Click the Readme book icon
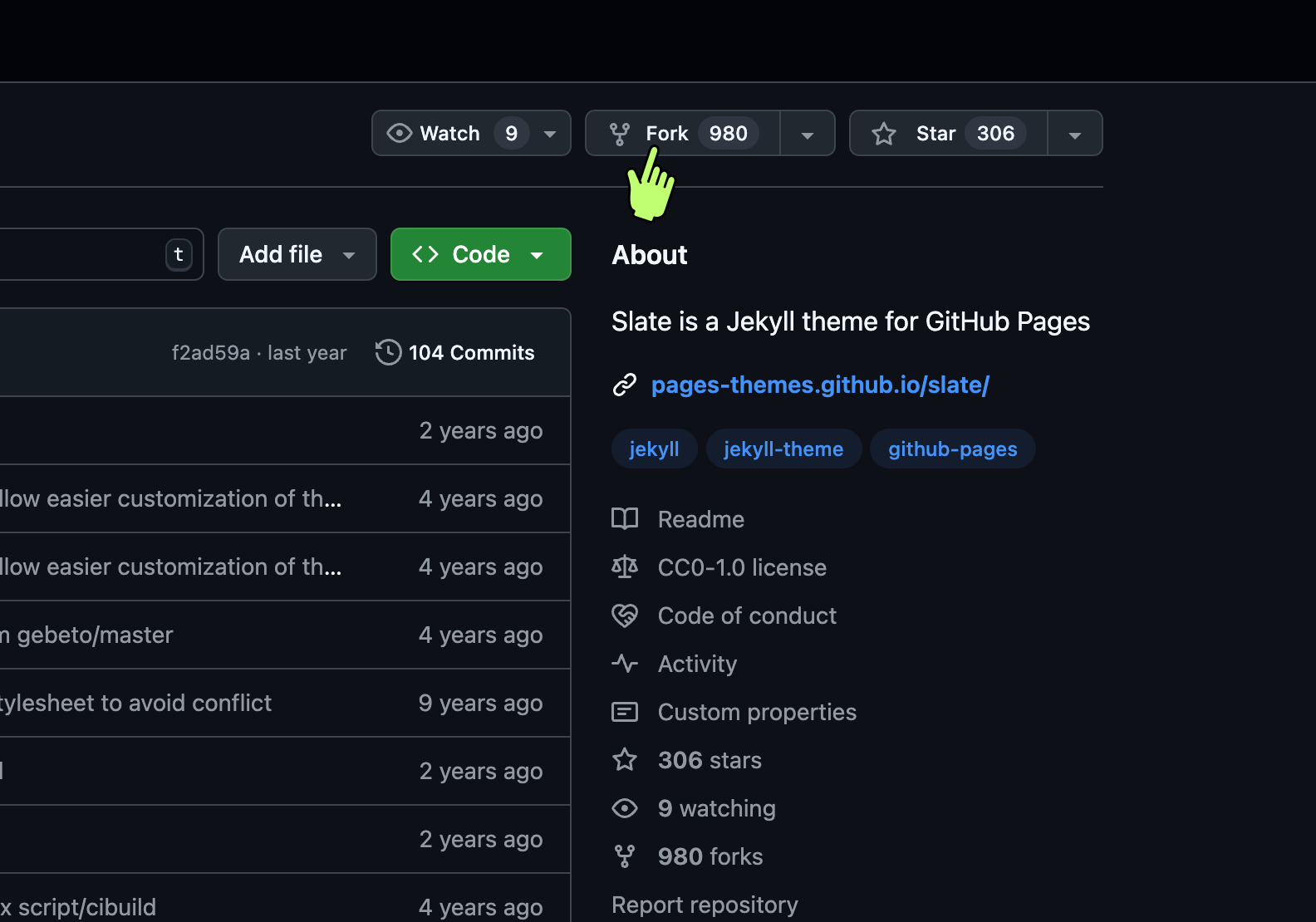The height and width of the screenshot is (922, 1316). click(625, 519)
